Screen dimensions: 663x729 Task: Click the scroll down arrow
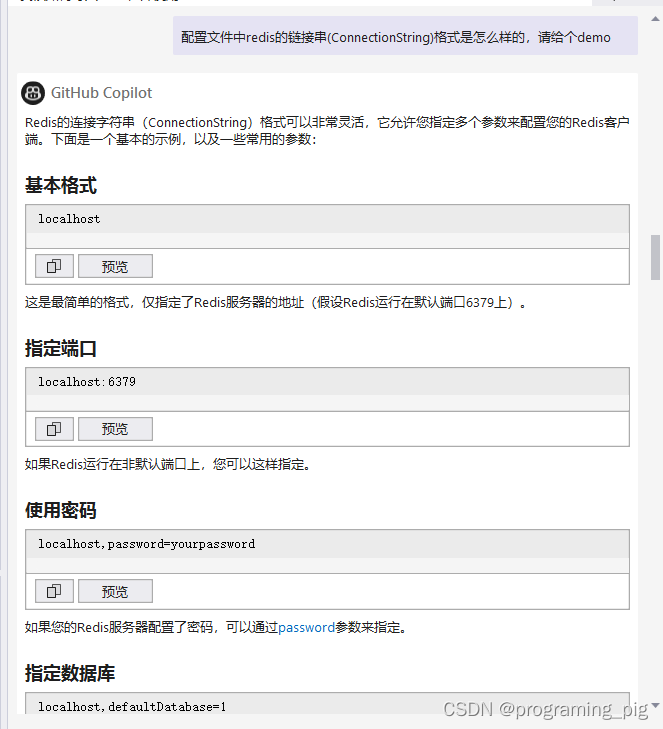click(656, 705)
